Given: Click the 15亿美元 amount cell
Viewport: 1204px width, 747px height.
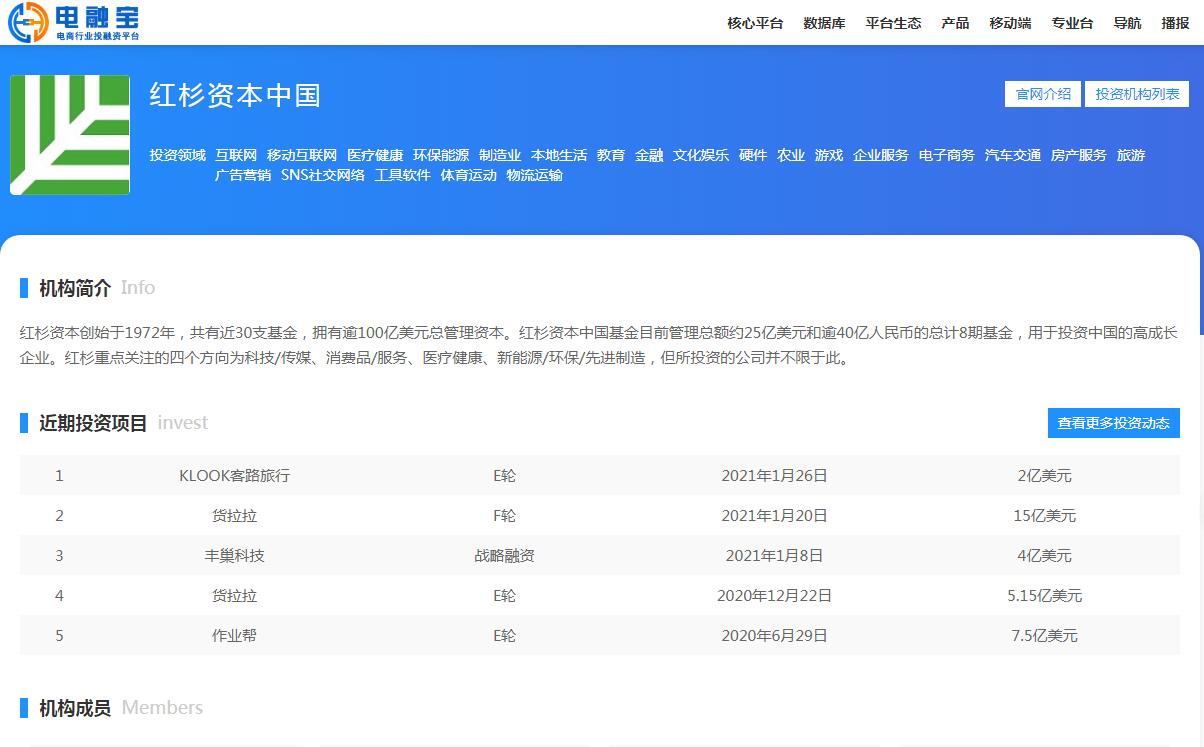Looking at the screenshot, I should tap(1045, 515).
